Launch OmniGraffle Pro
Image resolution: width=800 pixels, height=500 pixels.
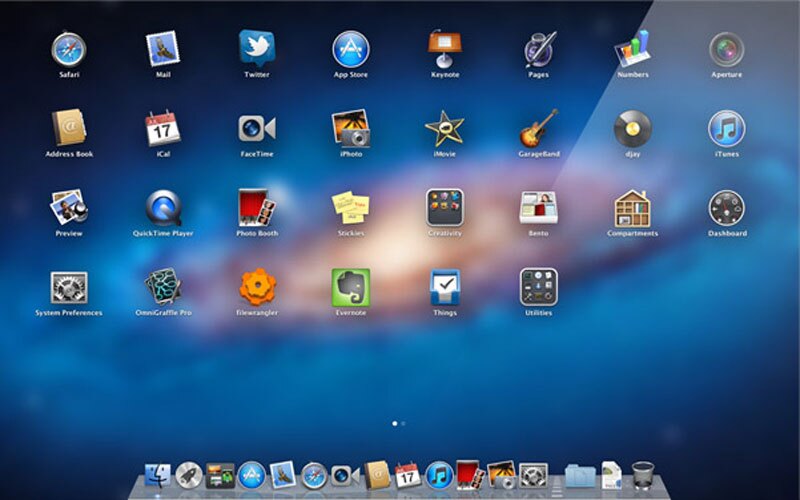[163, 287]
